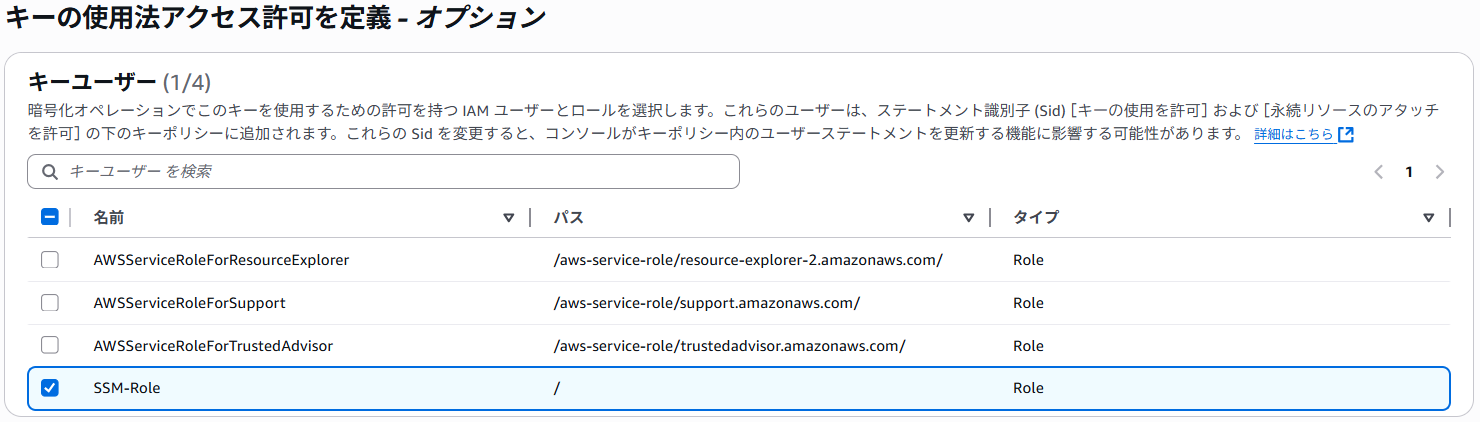Open the 詳細はこちら link

click(x=1293, y=134)
